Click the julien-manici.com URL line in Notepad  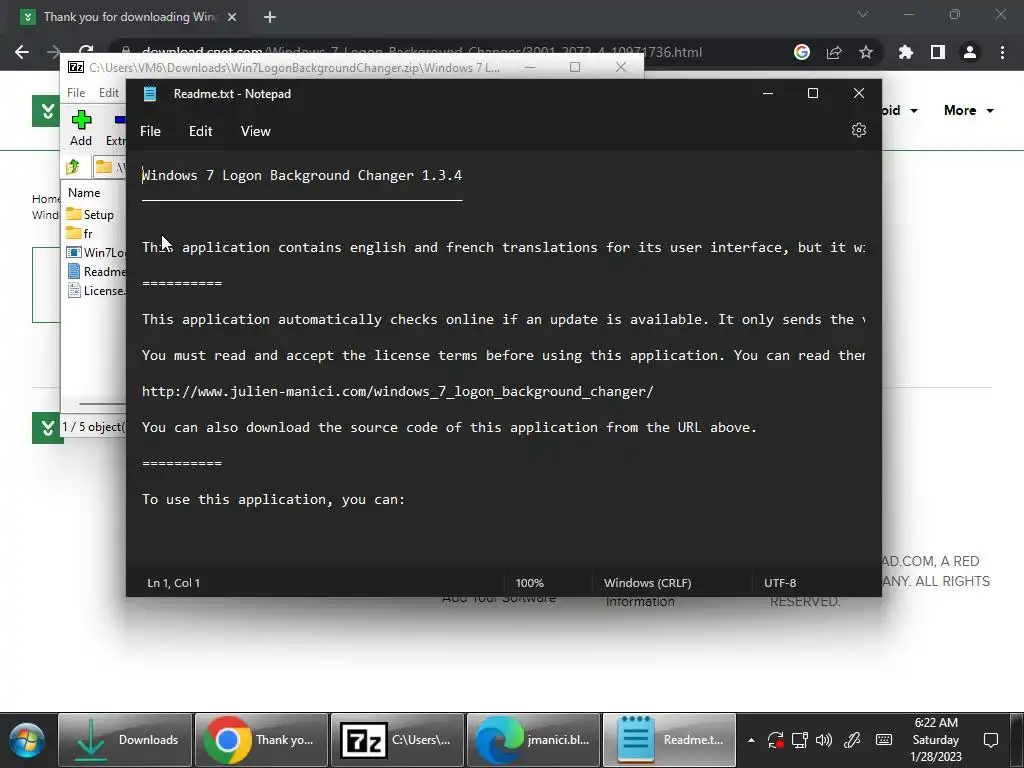coord(398,391)
